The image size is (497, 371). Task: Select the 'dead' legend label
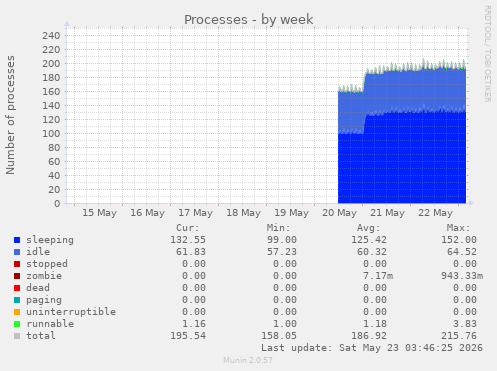pos(38,288)
